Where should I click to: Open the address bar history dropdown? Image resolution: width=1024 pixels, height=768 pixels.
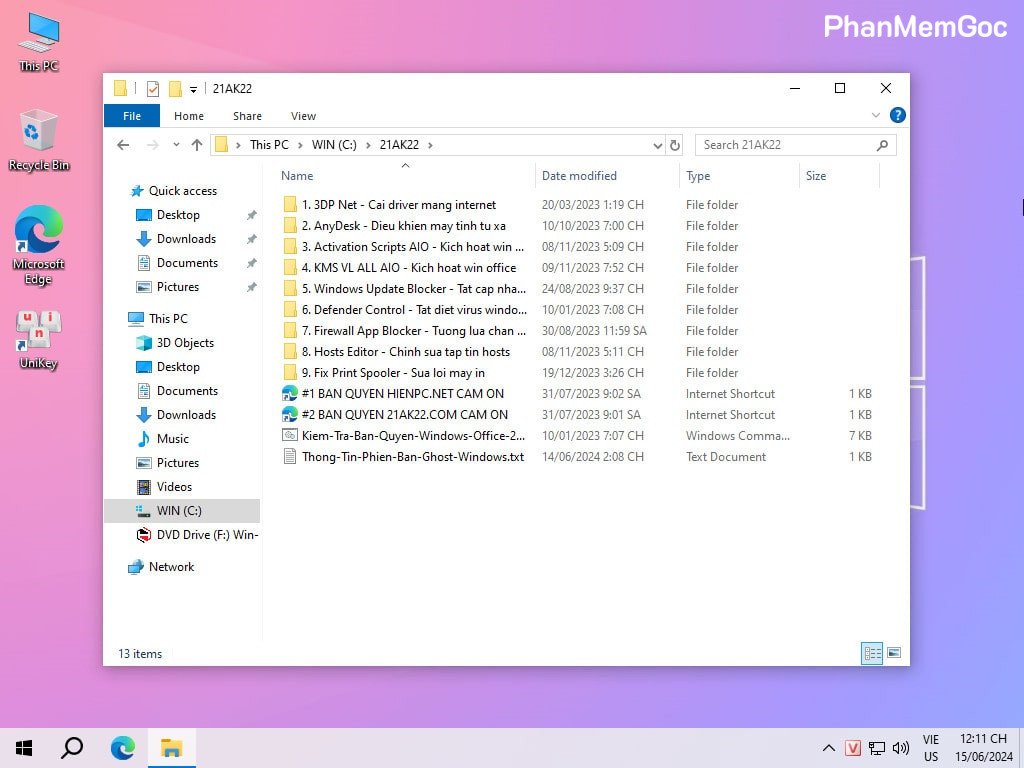click(657, 145)
